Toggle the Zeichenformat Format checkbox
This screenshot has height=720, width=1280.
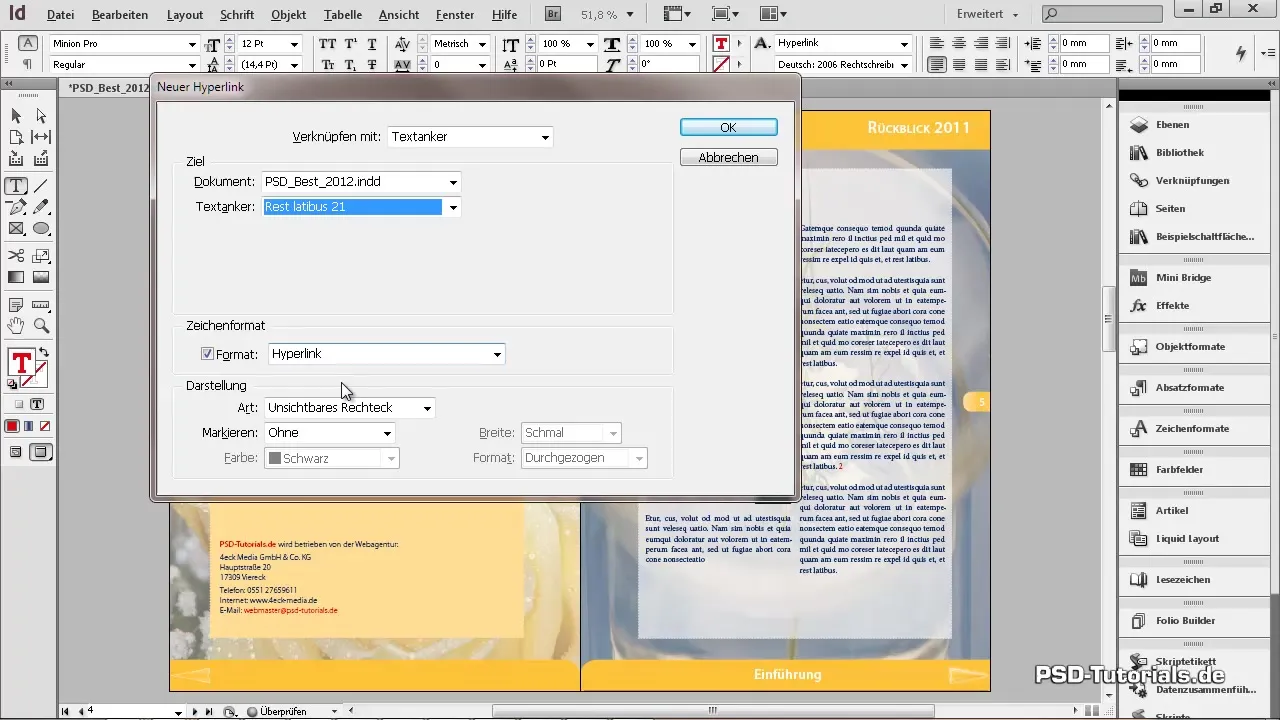click(x=207, y=354)
